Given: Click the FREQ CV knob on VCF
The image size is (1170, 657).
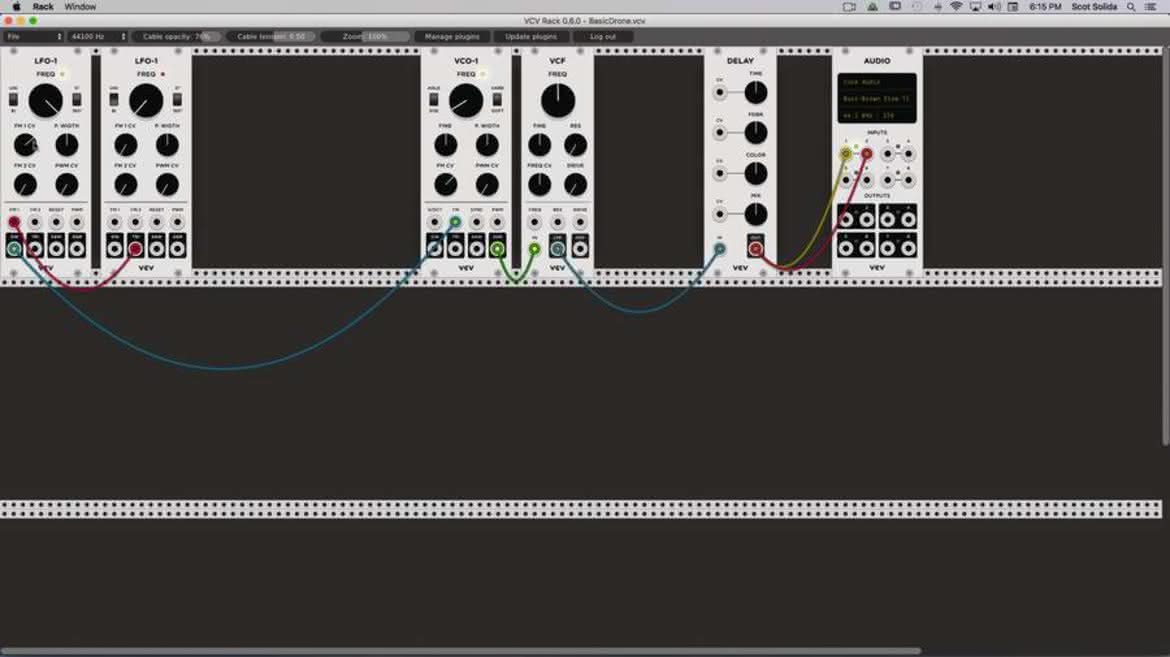Looking at the screenshot, I should pos(539,184).
